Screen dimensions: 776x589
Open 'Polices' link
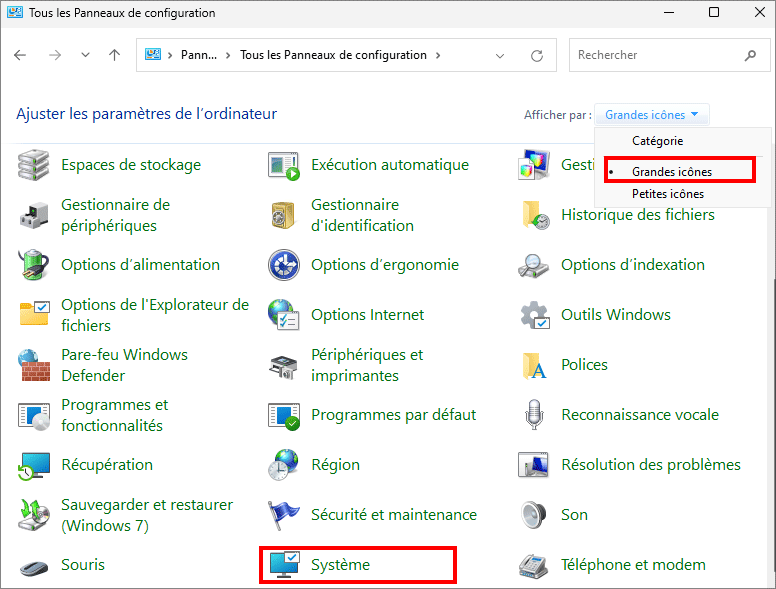(x=584, y=365)
